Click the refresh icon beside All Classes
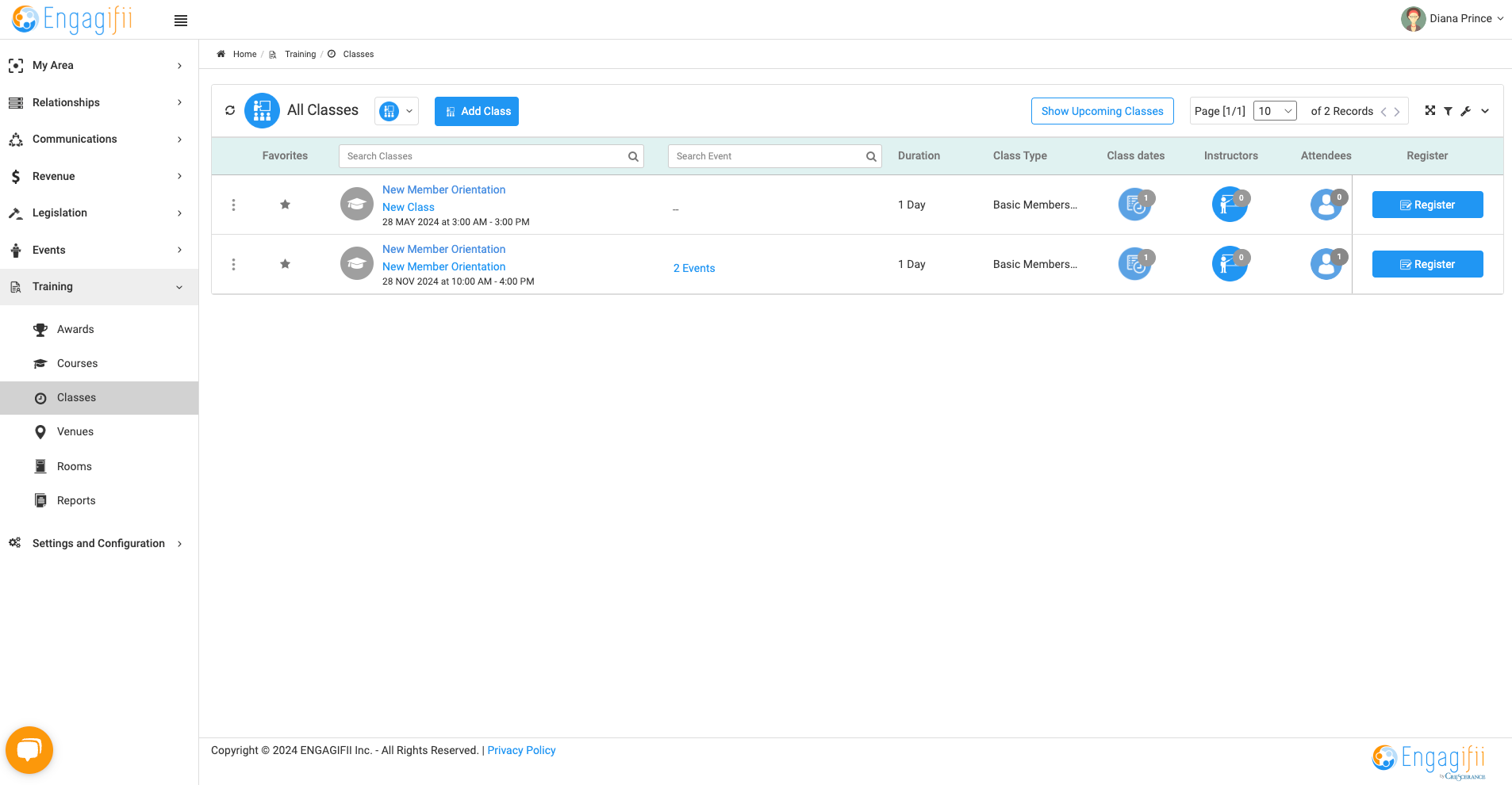 [x=230, y=110]
